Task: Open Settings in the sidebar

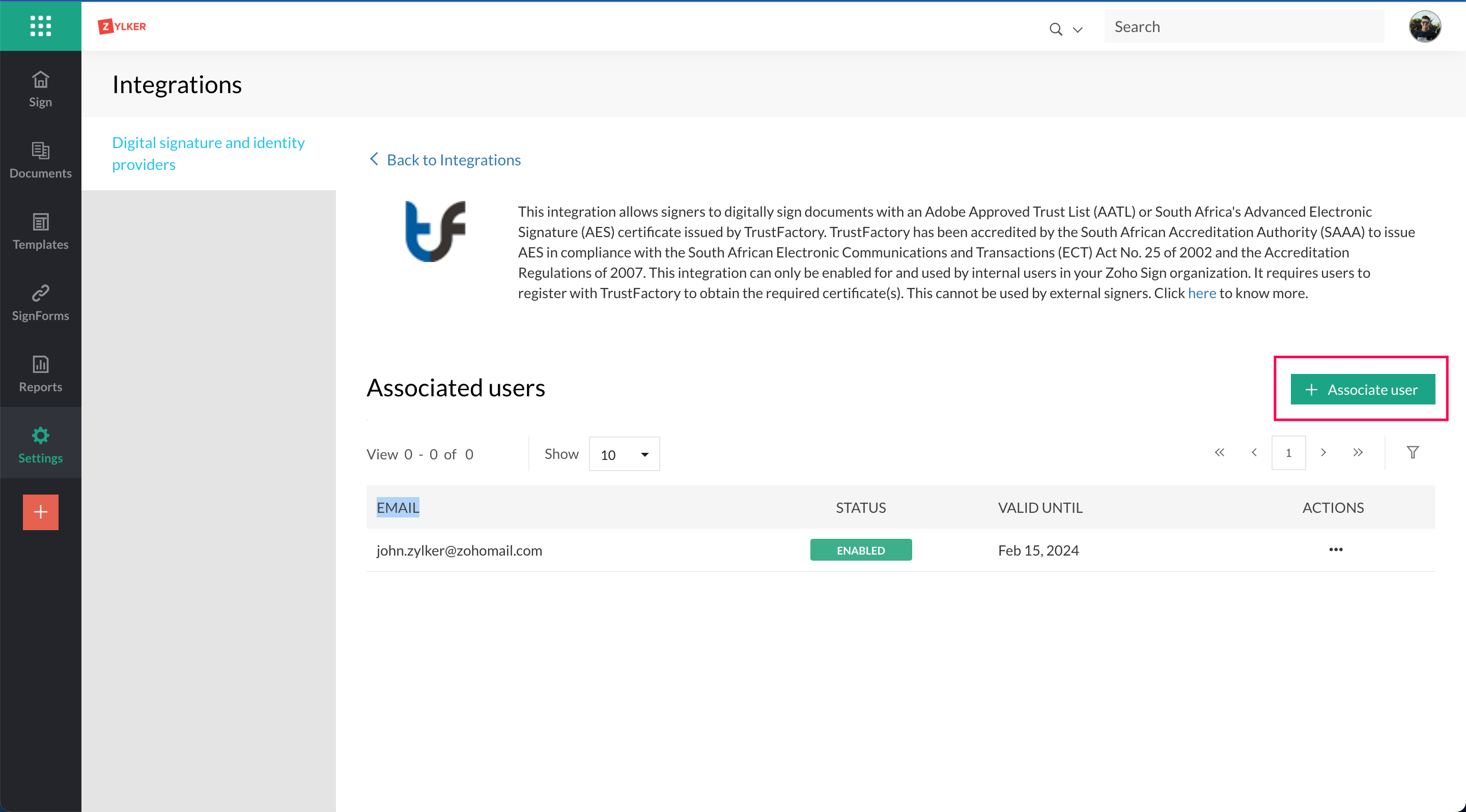Action: click(x=40, y=444)
